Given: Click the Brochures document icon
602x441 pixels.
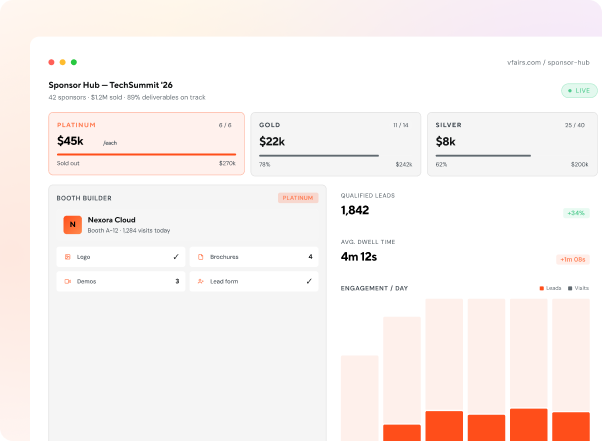Looking at the screenshot, I should (x=200, y=257).
